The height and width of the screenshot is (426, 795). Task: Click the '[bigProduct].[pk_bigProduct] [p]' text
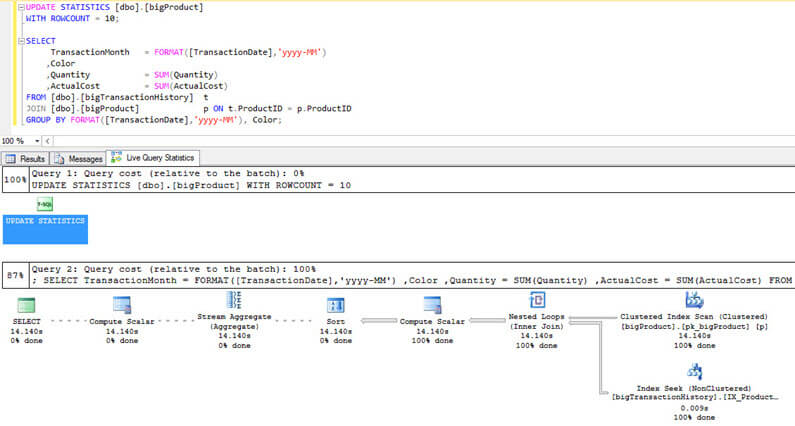(x=694, y=326)
